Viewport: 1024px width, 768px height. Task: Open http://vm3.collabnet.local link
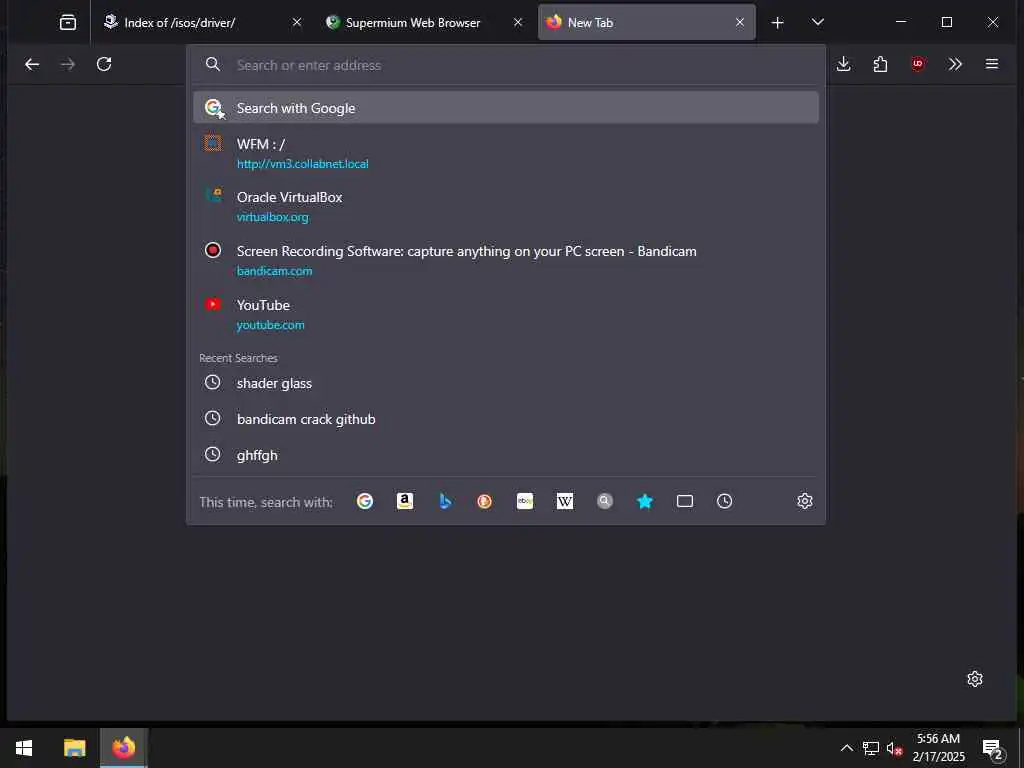click(x=302, y=164)
